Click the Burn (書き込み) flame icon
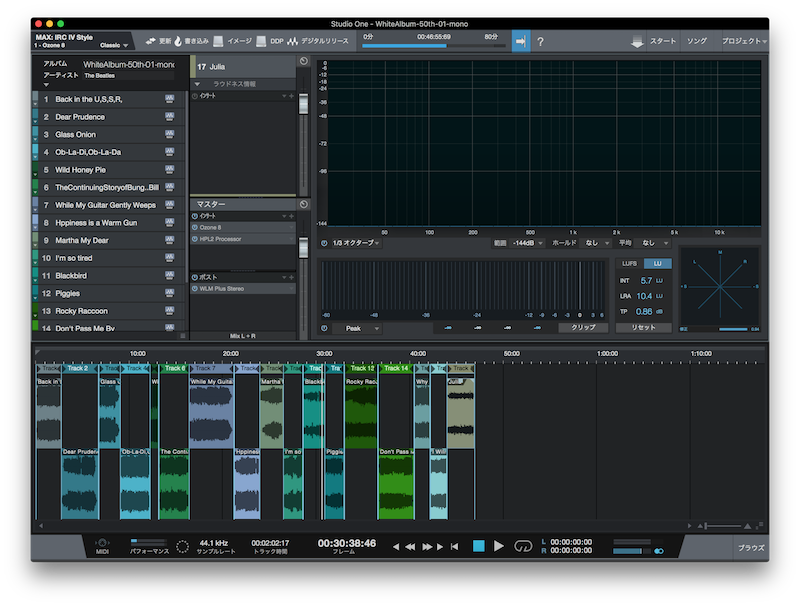Screen dimensions: 800x606 point(178,41)
